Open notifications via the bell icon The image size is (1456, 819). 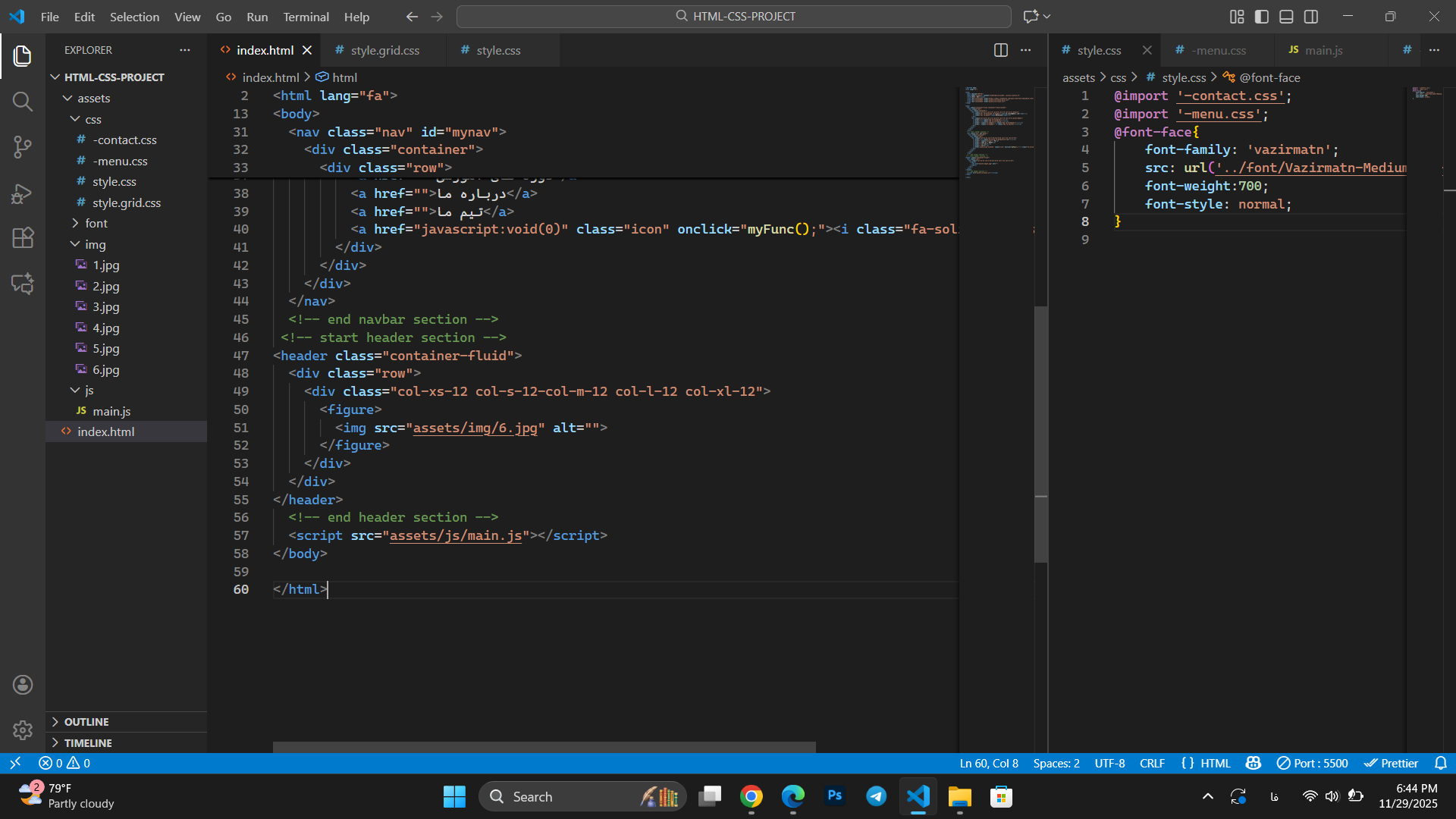(1442, 763)
